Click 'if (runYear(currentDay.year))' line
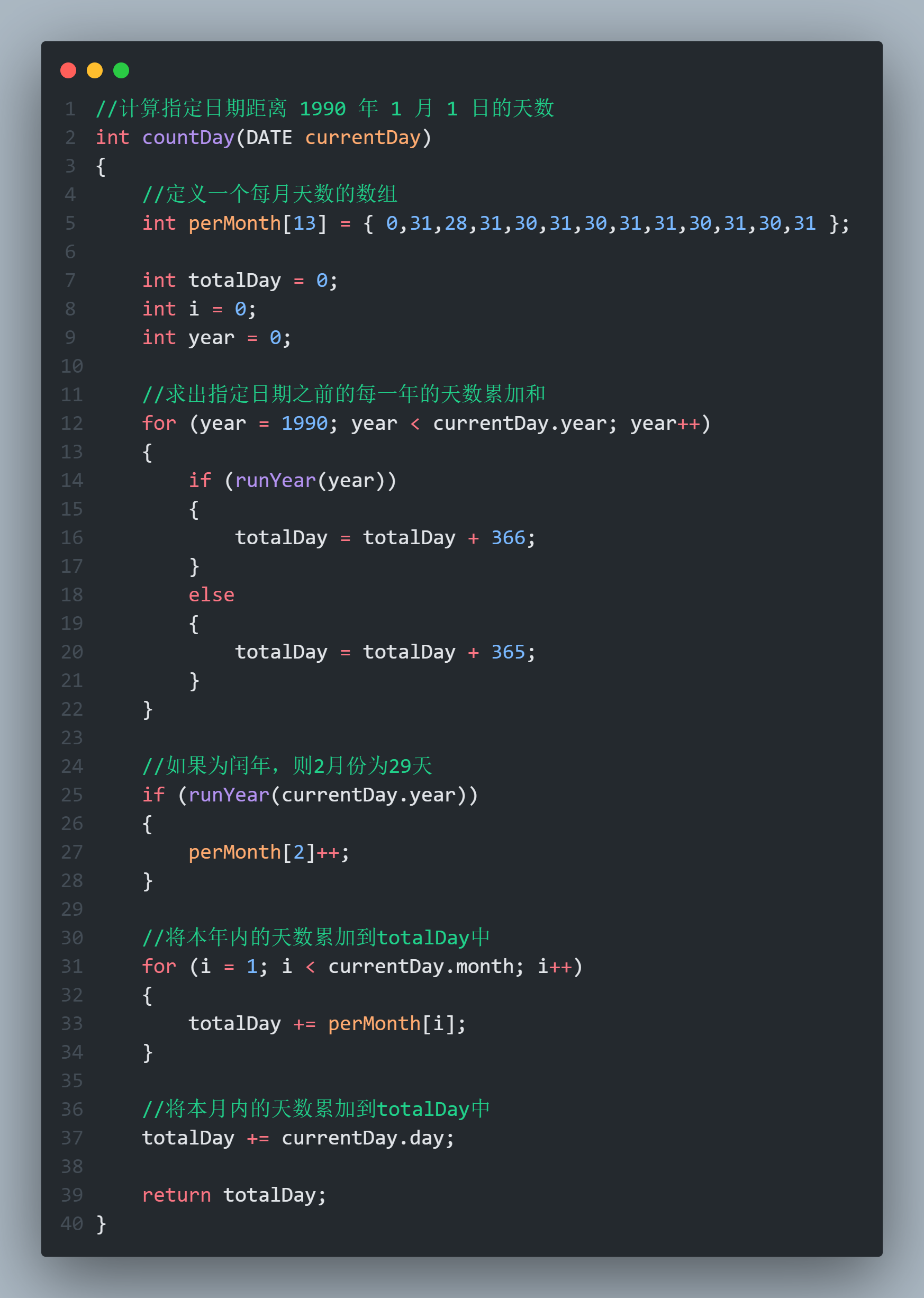The image size is (924, 1298). coord(310,795)
